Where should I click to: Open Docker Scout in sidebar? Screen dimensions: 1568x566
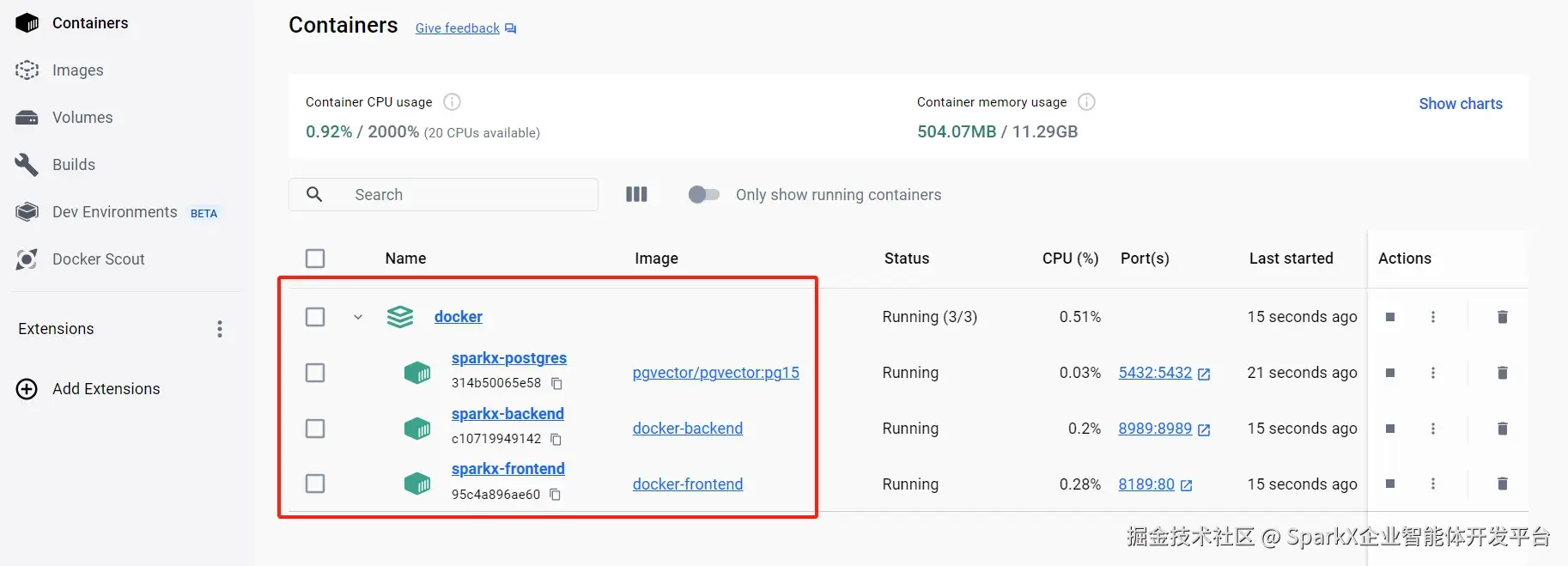tap(98, 259)
